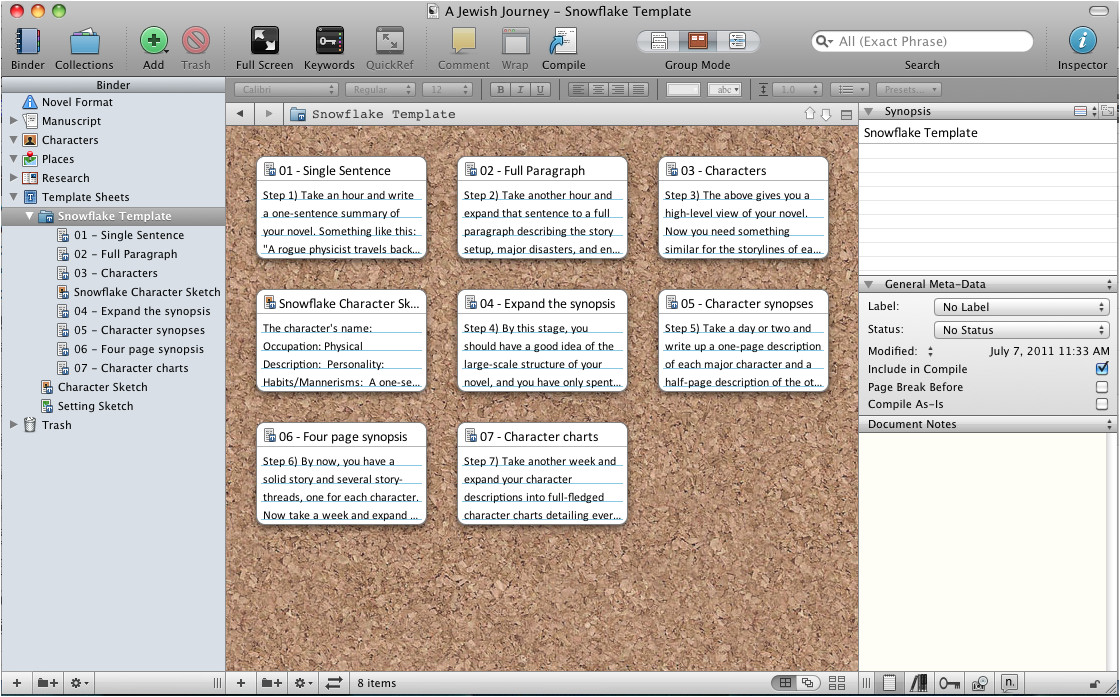The height and width of the screenshot is (697, 1120).
Task: Click icon on 04 - Expand the synopsis card
Action: [x=471, y=303]
